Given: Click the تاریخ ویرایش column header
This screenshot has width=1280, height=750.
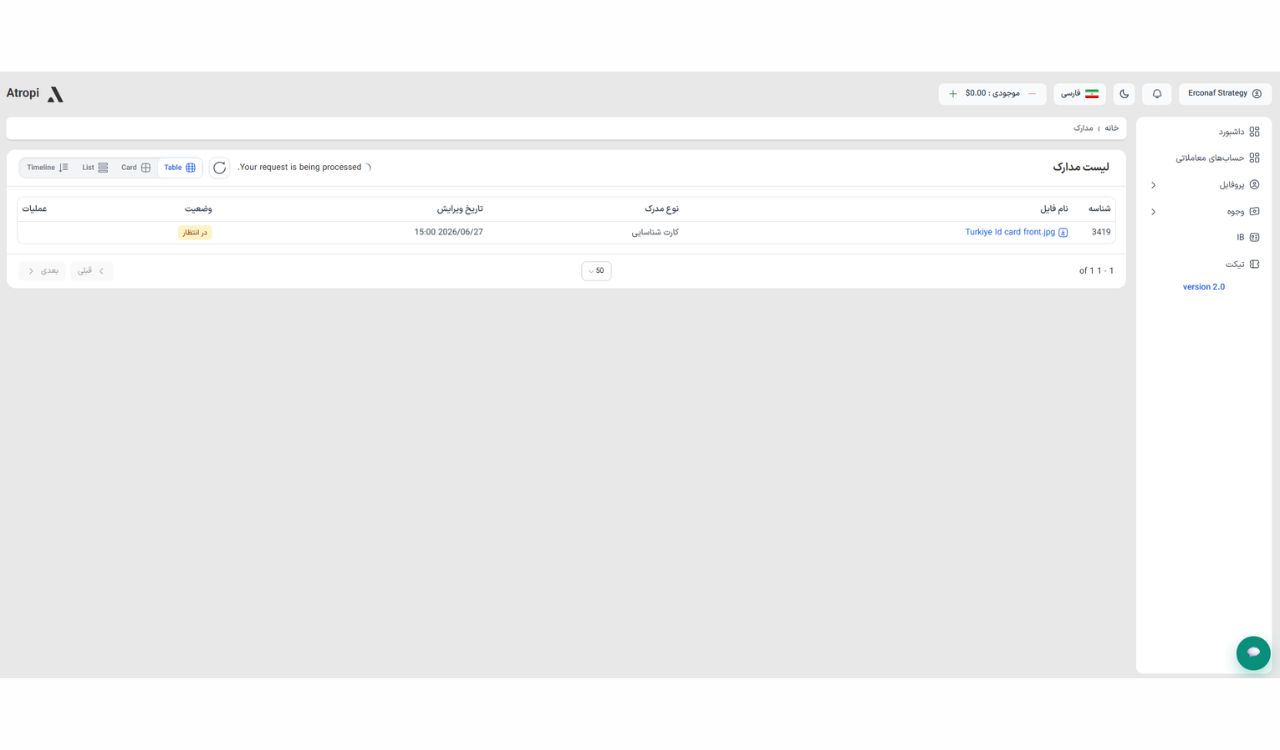Looking at the screenshot, I should (460, 209).
